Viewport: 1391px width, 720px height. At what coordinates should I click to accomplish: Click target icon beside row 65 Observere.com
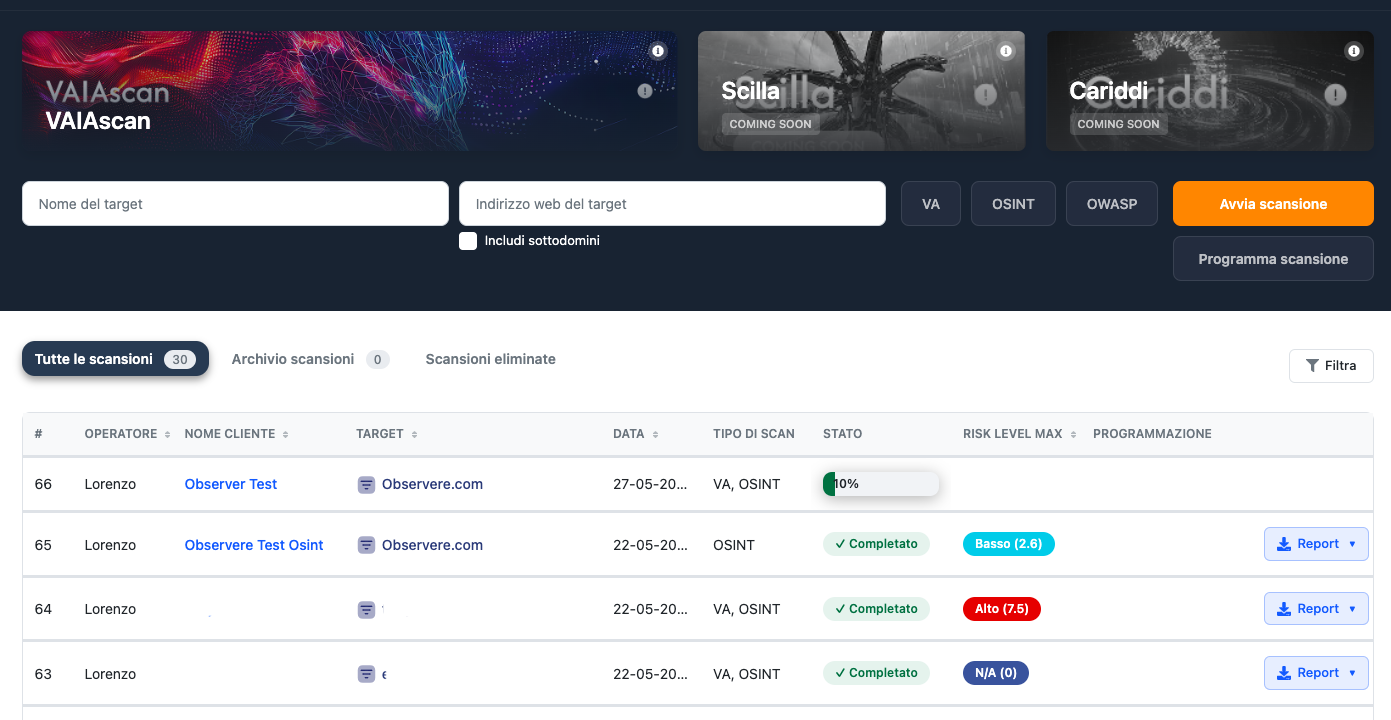tap(367, 545)
